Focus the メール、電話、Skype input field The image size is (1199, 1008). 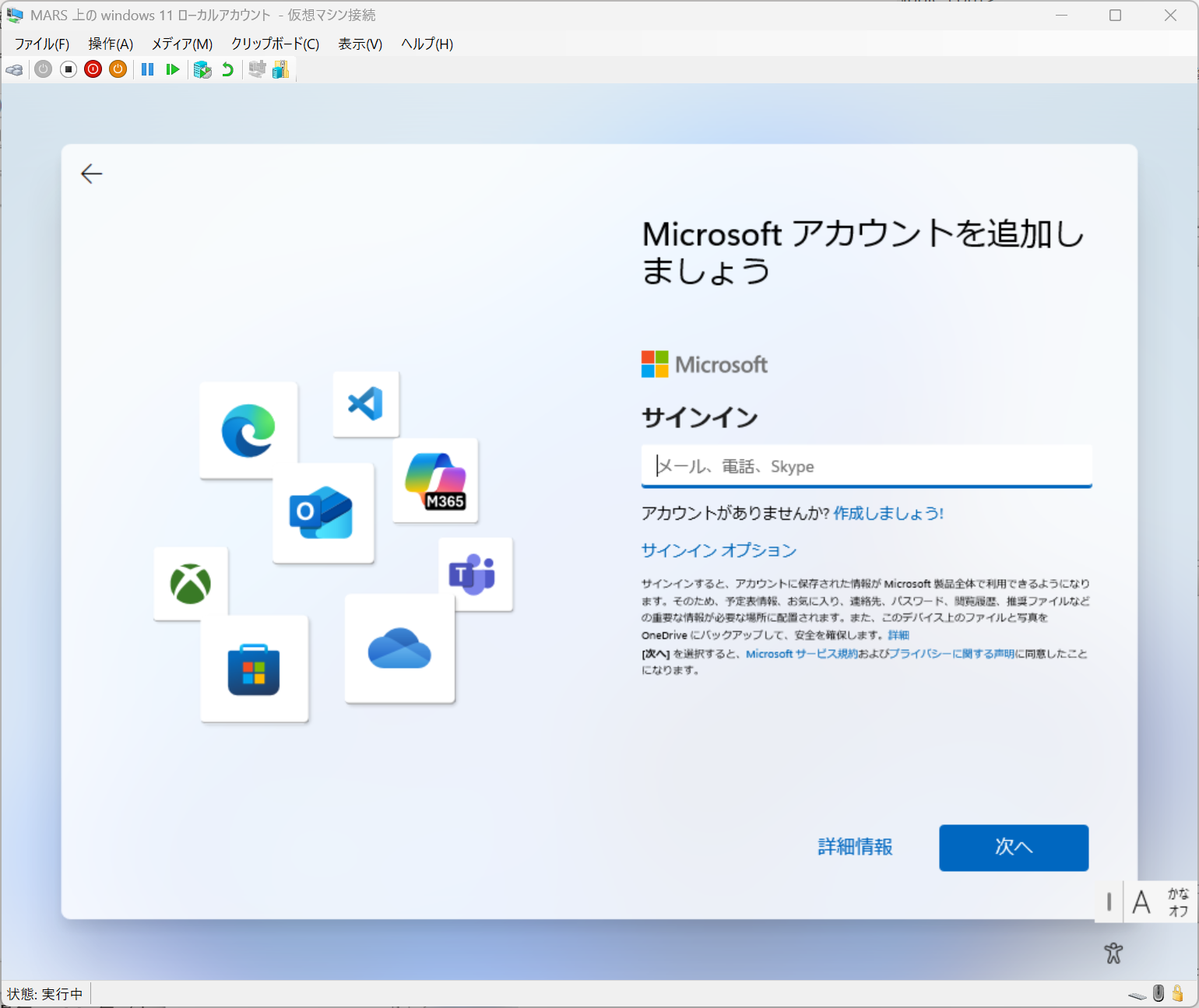pos(866,466)
